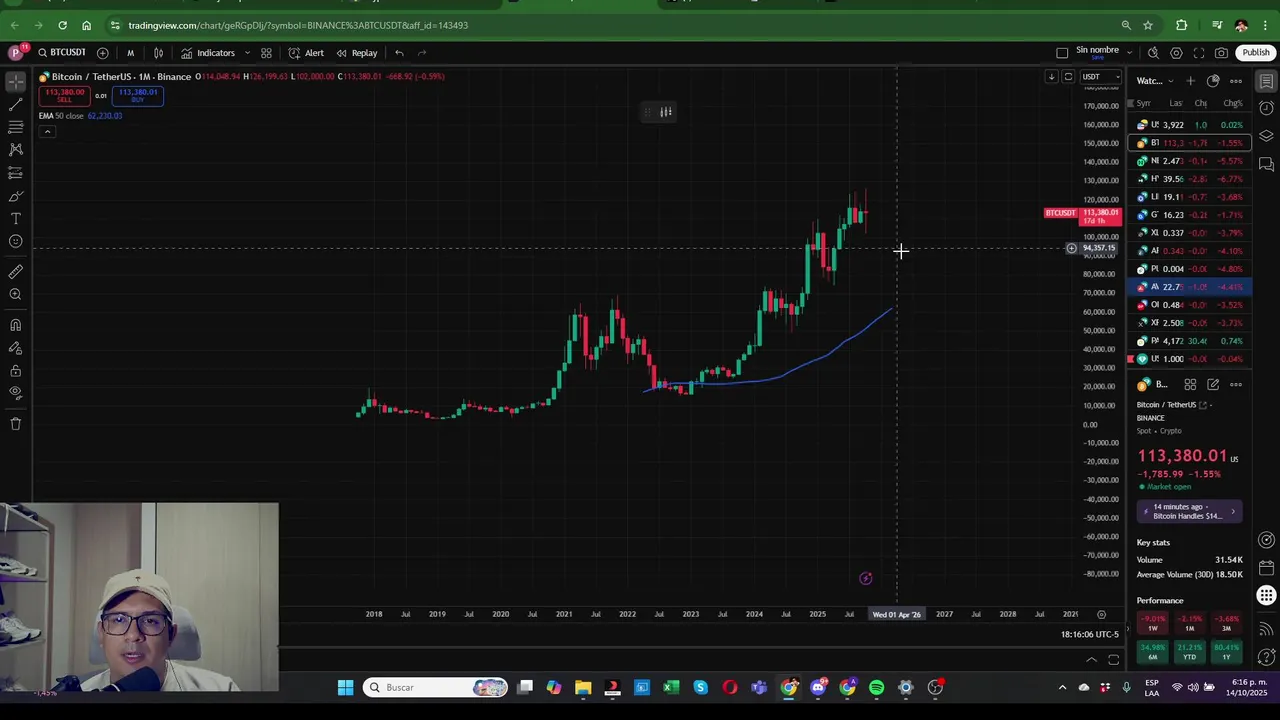The image size is (1280, 720).
Task: Open watchlist more options ellipsis
Action: pyautogui.click(x=1236, y=81)
